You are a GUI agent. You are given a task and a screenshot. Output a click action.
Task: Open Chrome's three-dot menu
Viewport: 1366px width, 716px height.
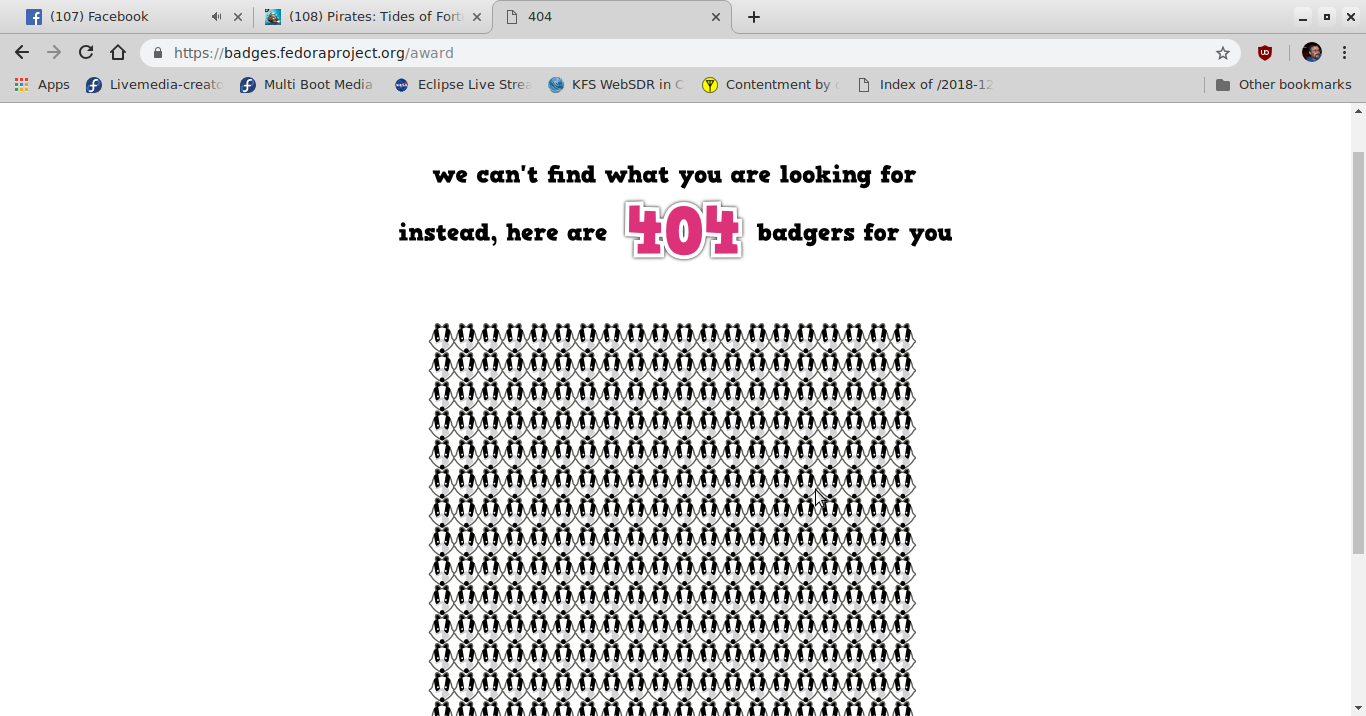[1345, 53]
